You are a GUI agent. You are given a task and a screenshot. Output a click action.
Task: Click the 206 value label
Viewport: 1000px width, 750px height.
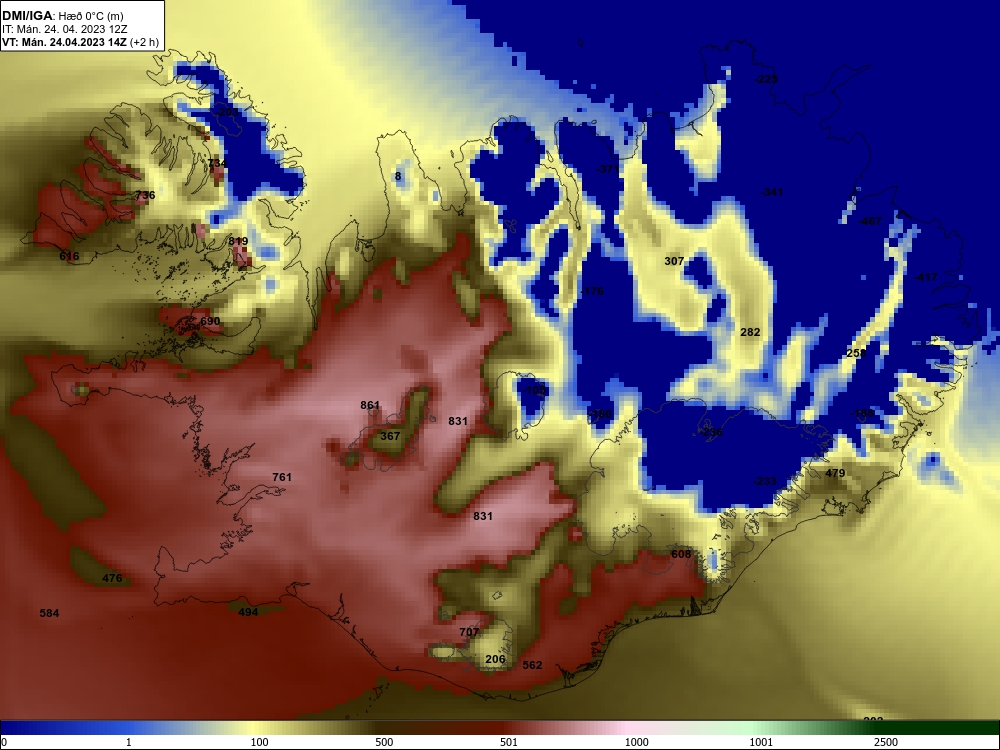495,659
